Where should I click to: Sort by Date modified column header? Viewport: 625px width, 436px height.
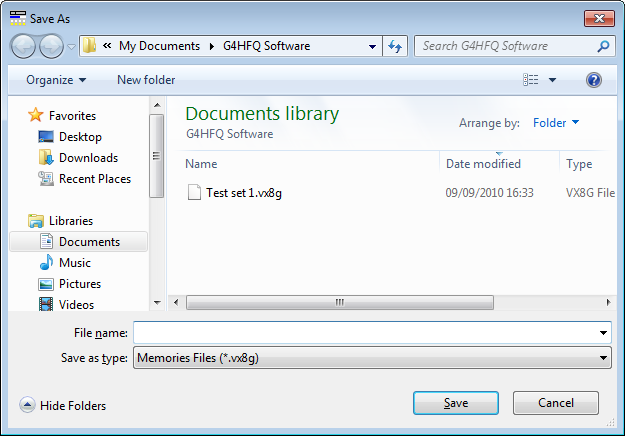pos(483,164)
